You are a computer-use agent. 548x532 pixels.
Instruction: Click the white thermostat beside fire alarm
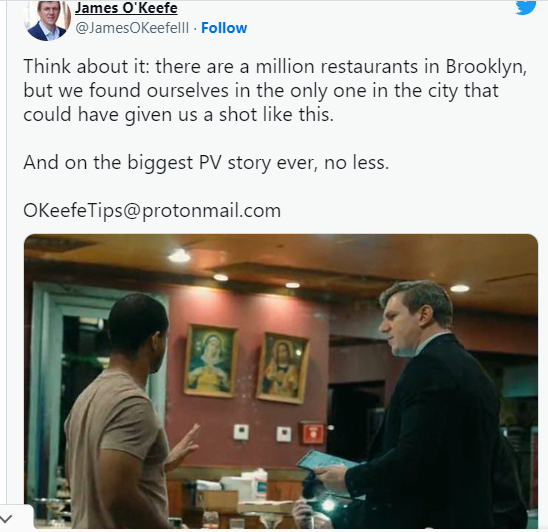pyautogui.click(x=284, y=434)
